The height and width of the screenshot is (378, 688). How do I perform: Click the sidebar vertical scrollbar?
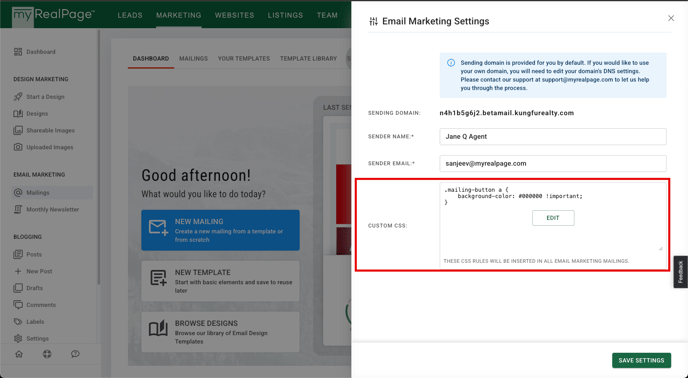tap(99, 157)
